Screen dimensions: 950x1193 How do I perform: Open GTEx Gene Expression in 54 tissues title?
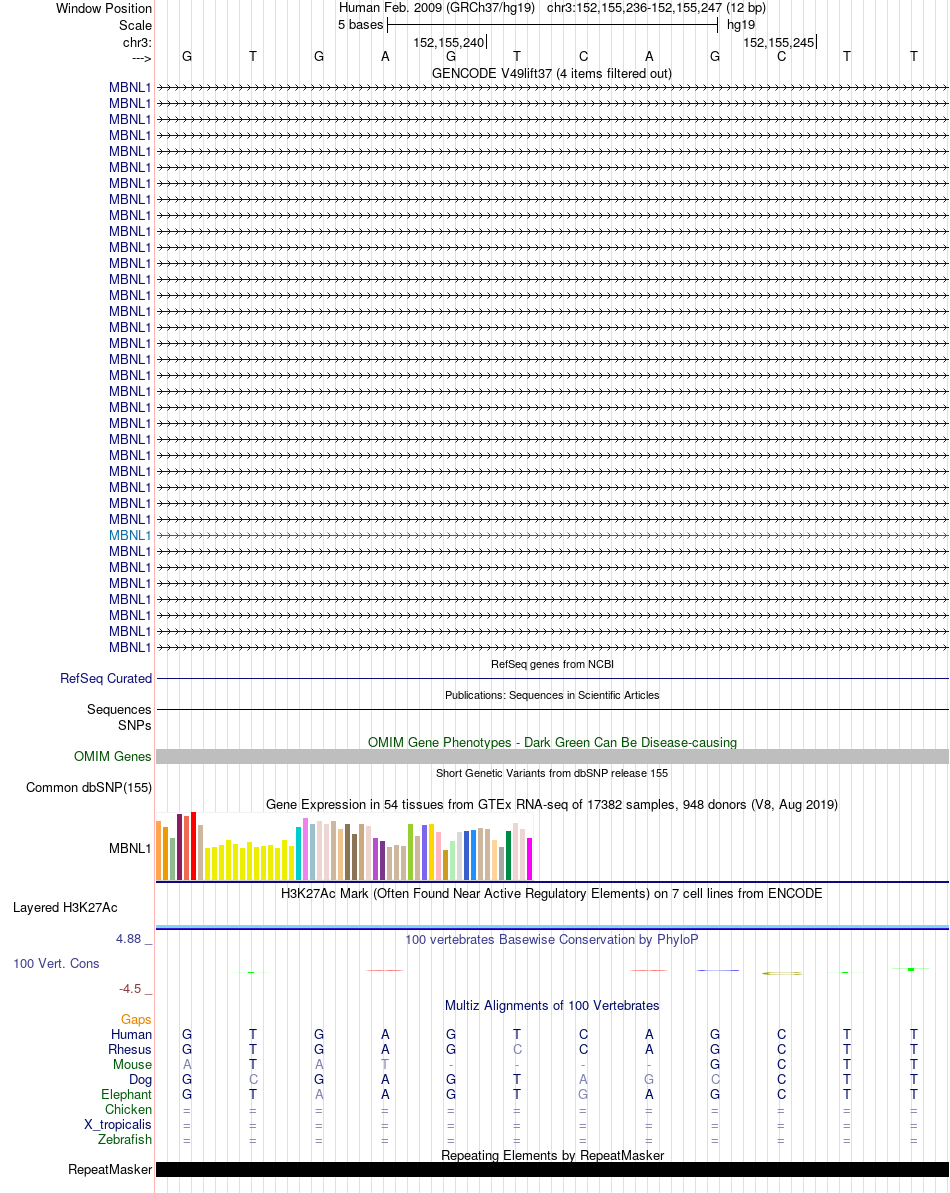coord(551,804)
